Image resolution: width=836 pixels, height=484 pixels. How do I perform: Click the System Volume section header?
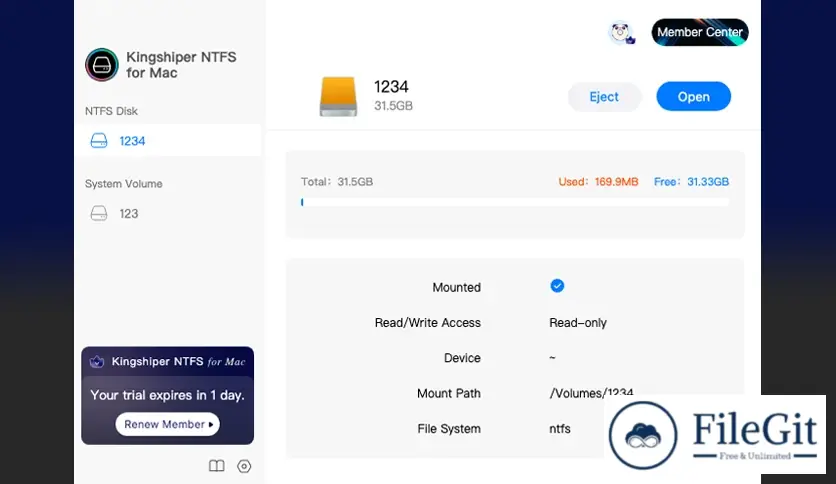coord(124,184)
